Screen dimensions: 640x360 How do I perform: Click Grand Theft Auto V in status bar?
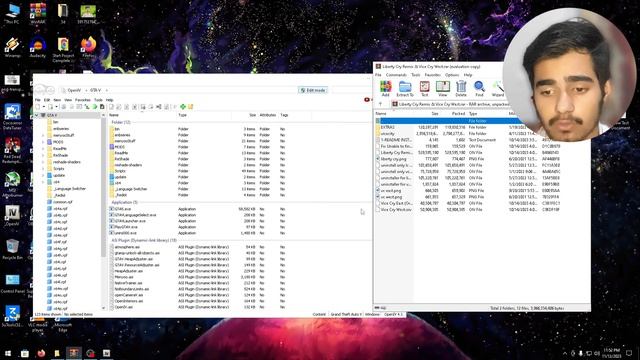[x=346, y=315]
